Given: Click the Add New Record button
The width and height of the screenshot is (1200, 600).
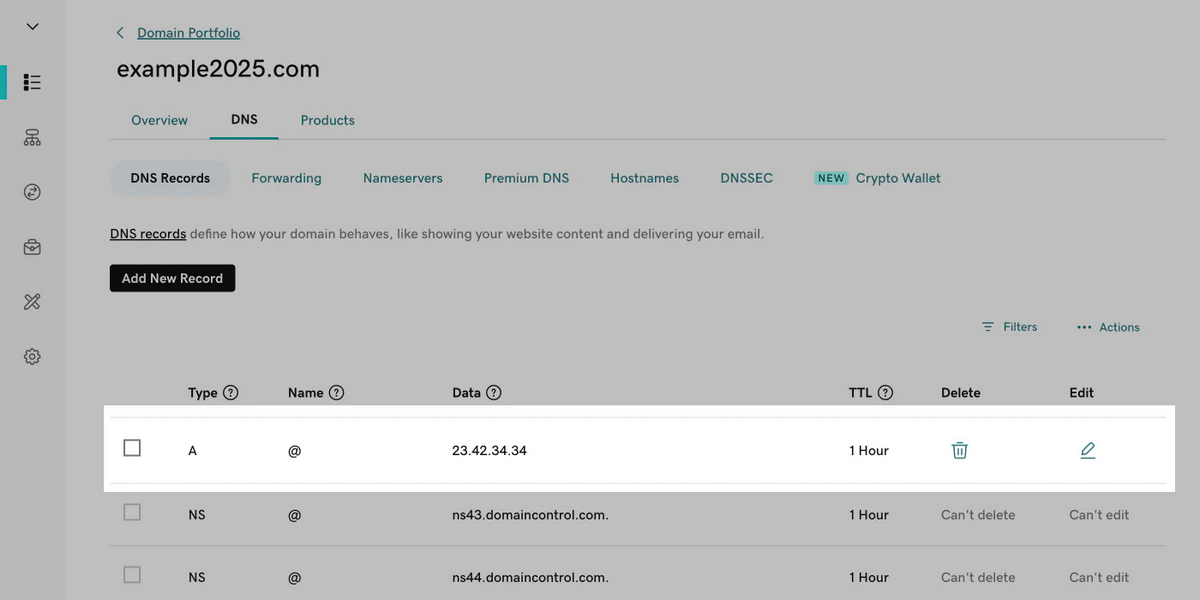Looking at the screenshot, I should click(172, 278).
